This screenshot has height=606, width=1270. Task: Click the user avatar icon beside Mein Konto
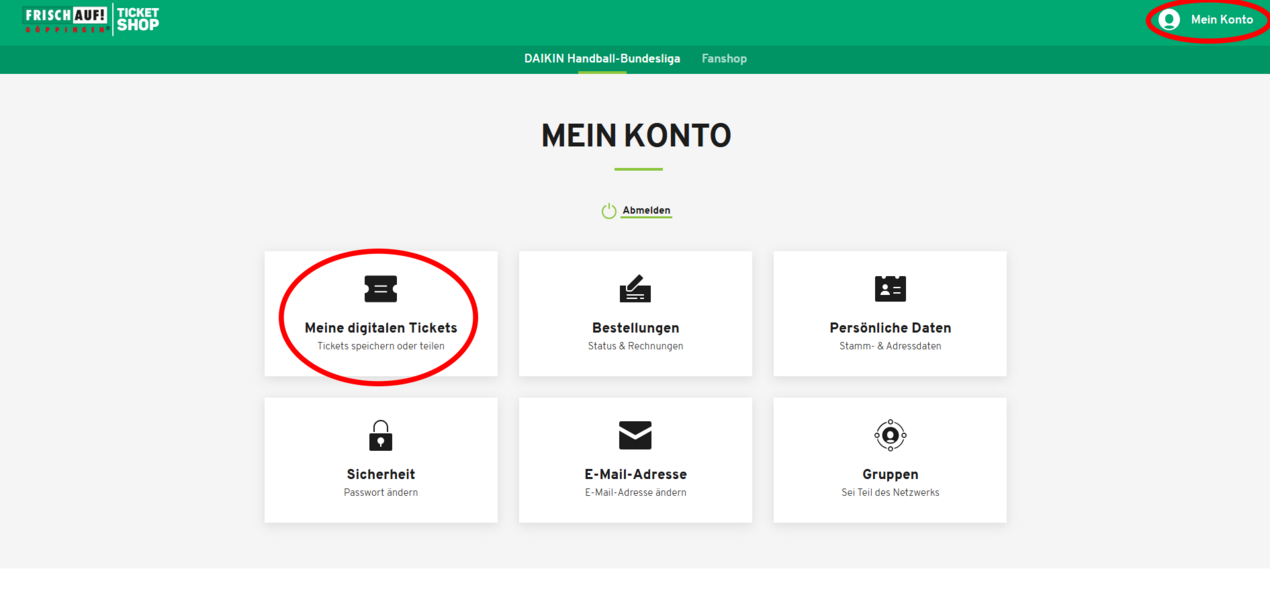(x=1169, y=20)
